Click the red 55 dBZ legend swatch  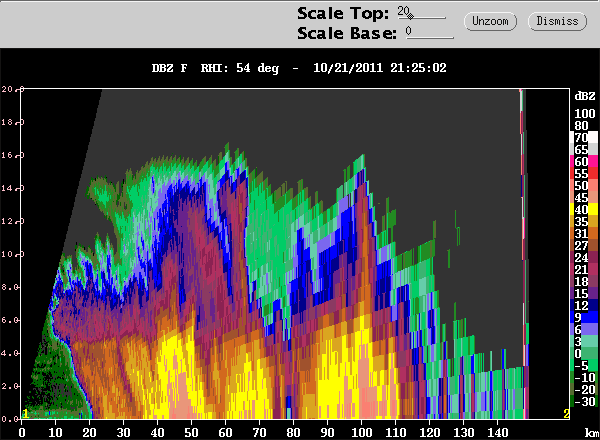(584, 173)
